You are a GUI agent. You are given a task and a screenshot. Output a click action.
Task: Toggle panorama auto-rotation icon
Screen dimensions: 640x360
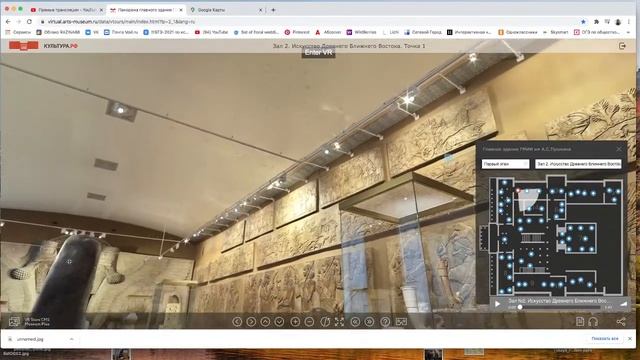325,322
